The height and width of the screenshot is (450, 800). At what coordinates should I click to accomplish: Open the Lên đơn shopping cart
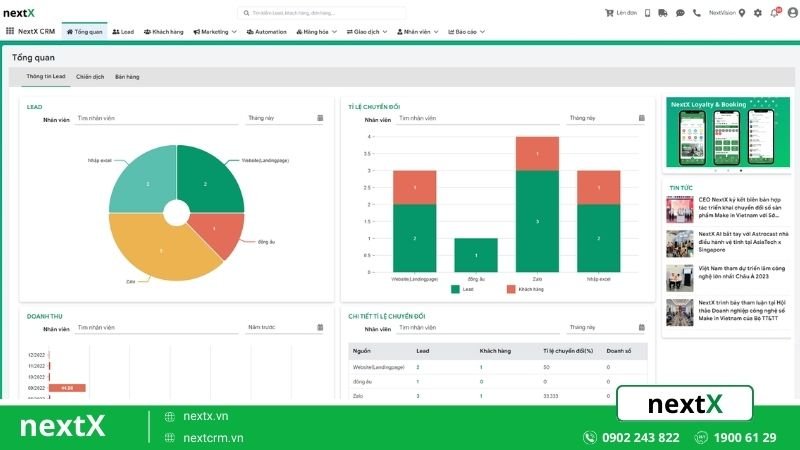[621, 13]
